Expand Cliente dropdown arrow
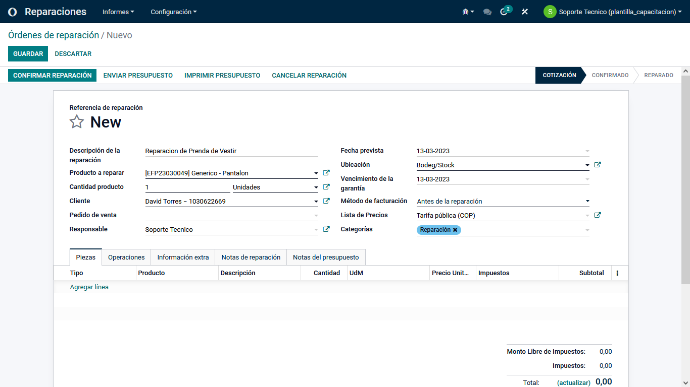 [x=316, y=201]
